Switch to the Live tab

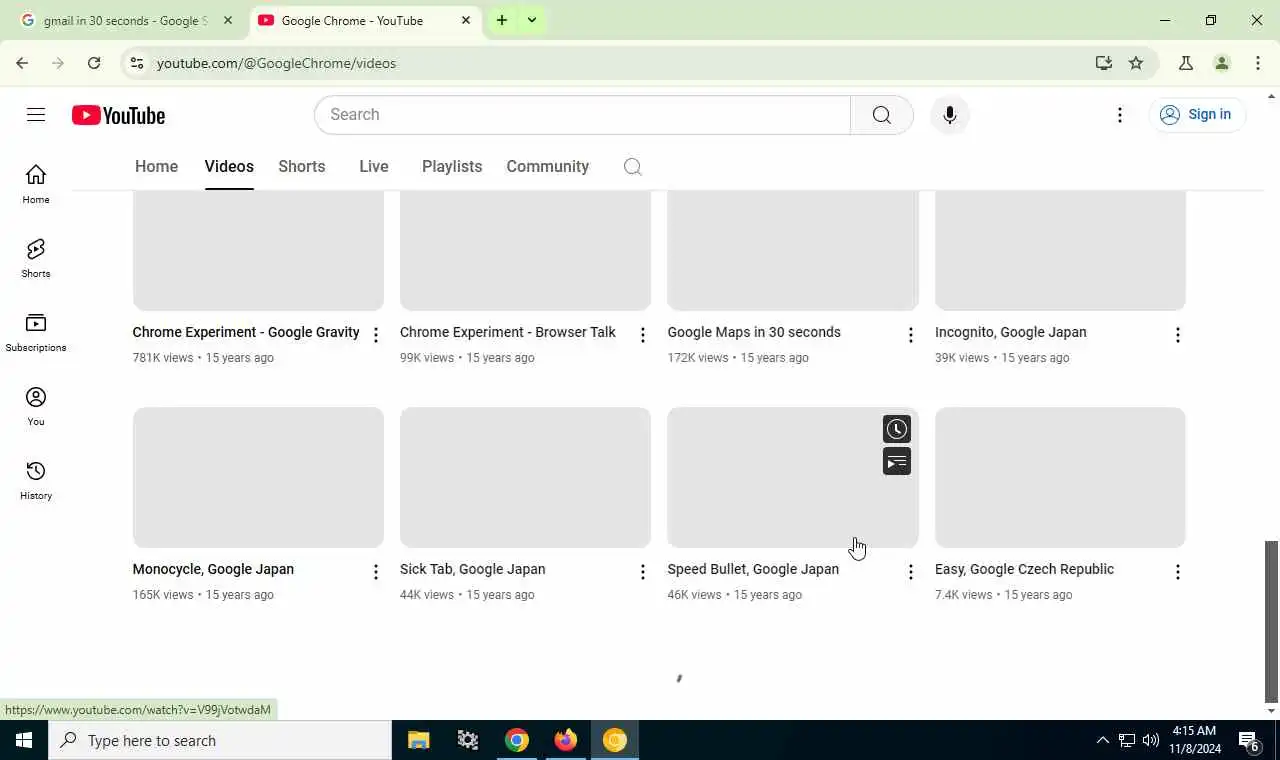pyautogui.click(x=374, y=167)
